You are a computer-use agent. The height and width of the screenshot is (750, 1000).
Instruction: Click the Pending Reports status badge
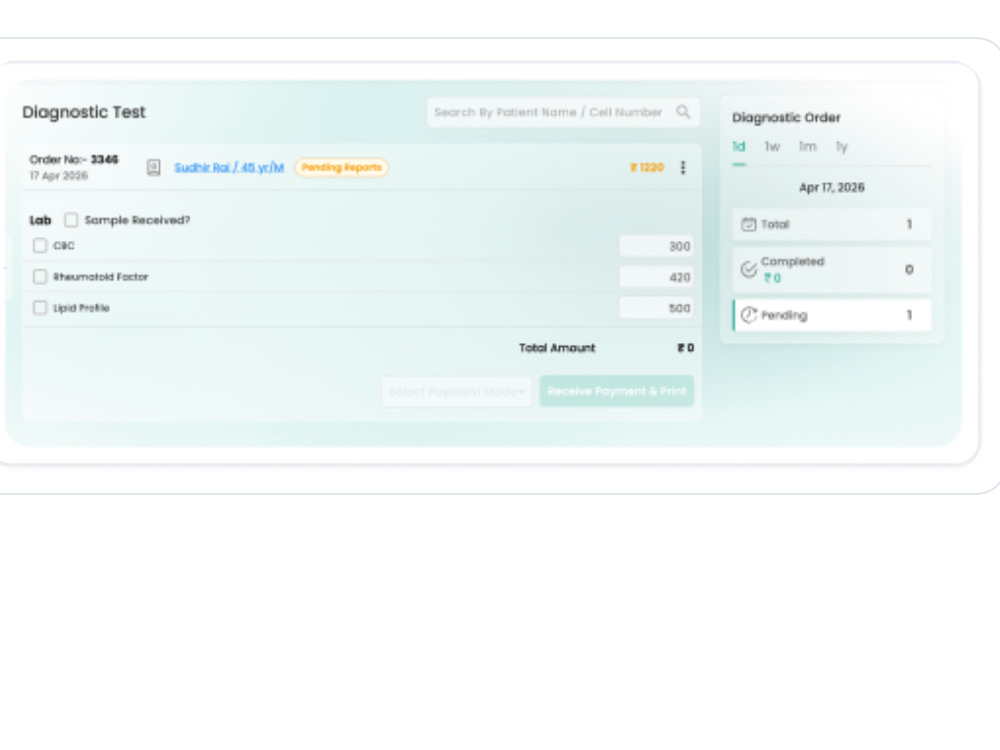point(341,167)
